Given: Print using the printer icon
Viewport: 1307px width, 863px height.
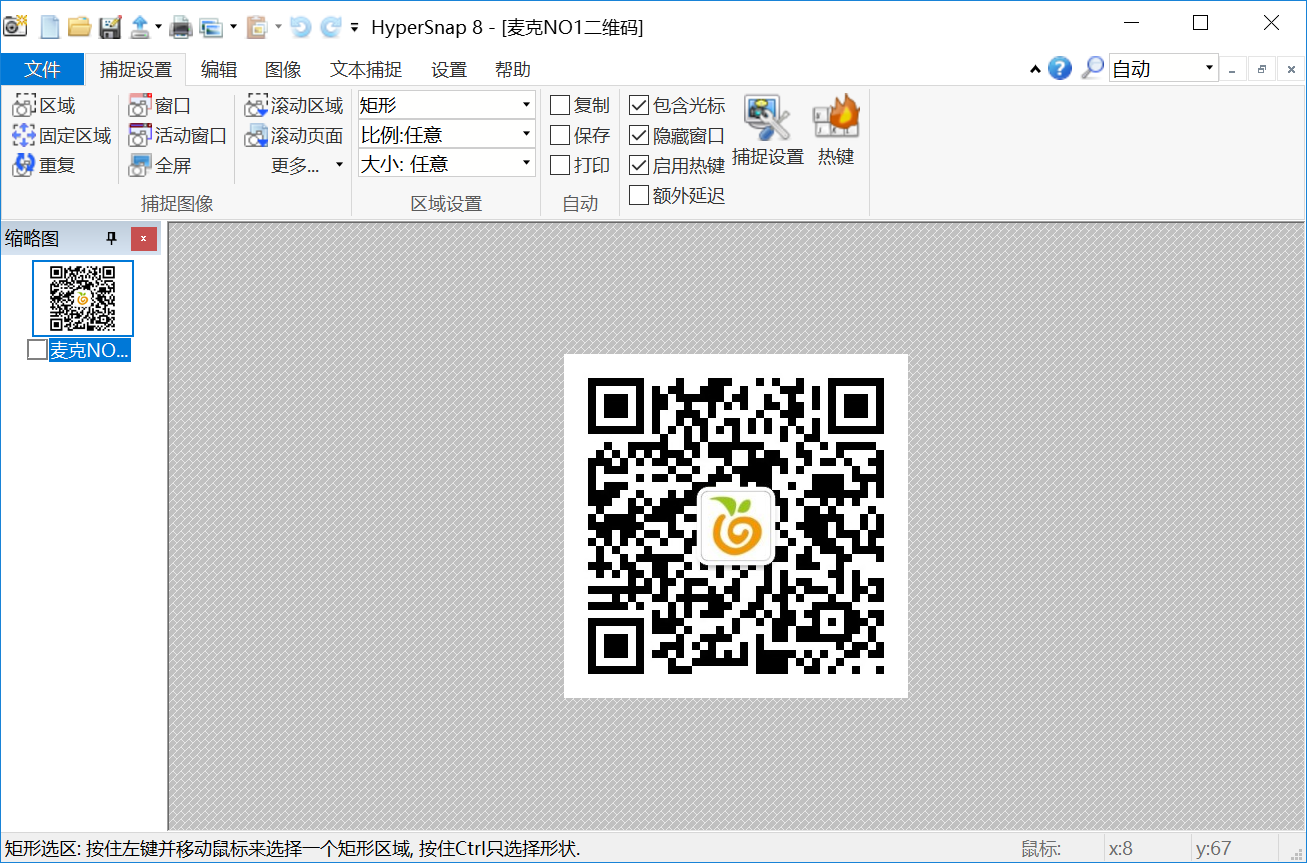Looking at the screenshot, I should tap(180, 27).
